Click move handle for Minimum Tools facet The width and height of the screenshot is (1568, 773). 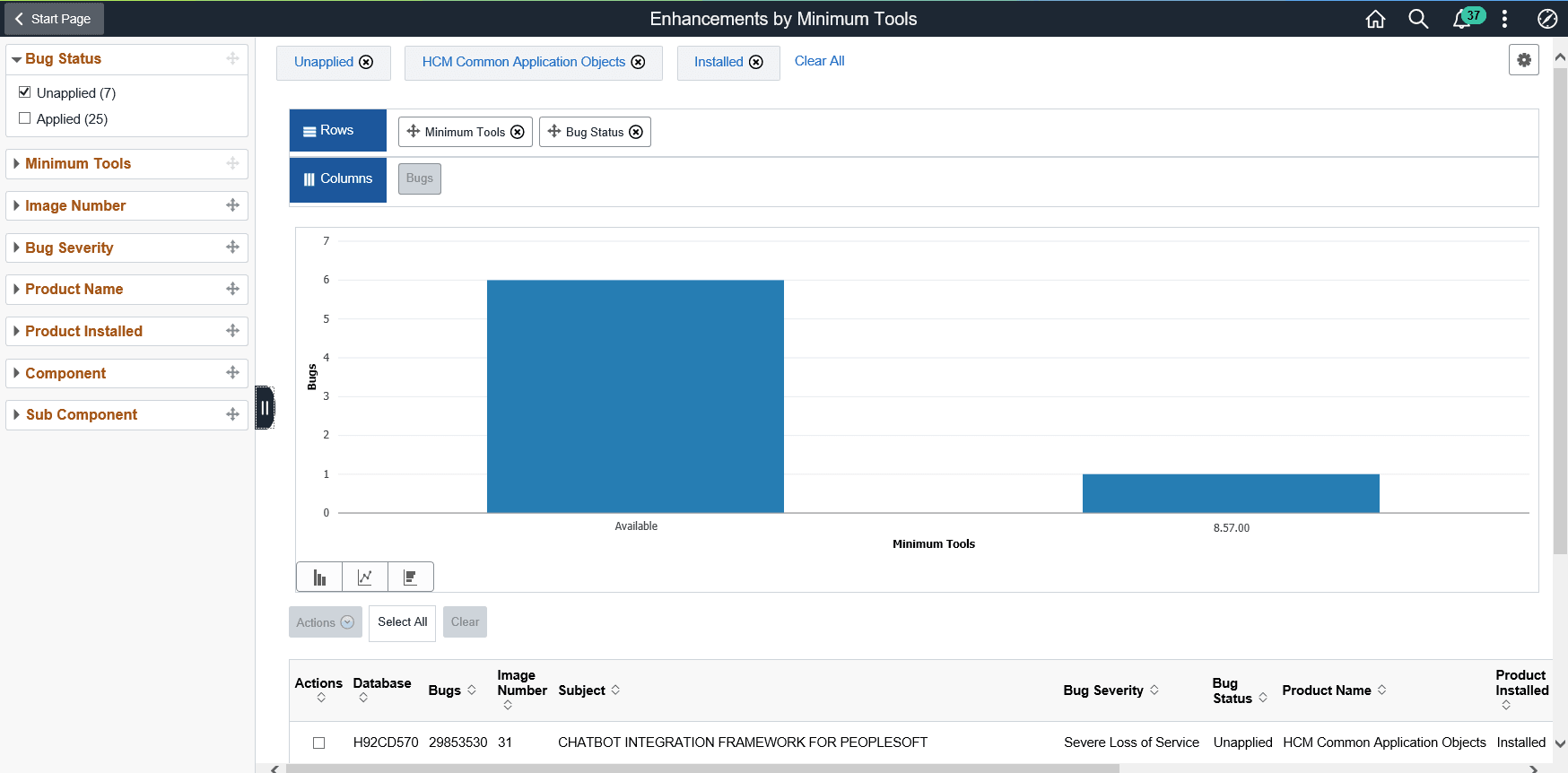tap(232, 163)
